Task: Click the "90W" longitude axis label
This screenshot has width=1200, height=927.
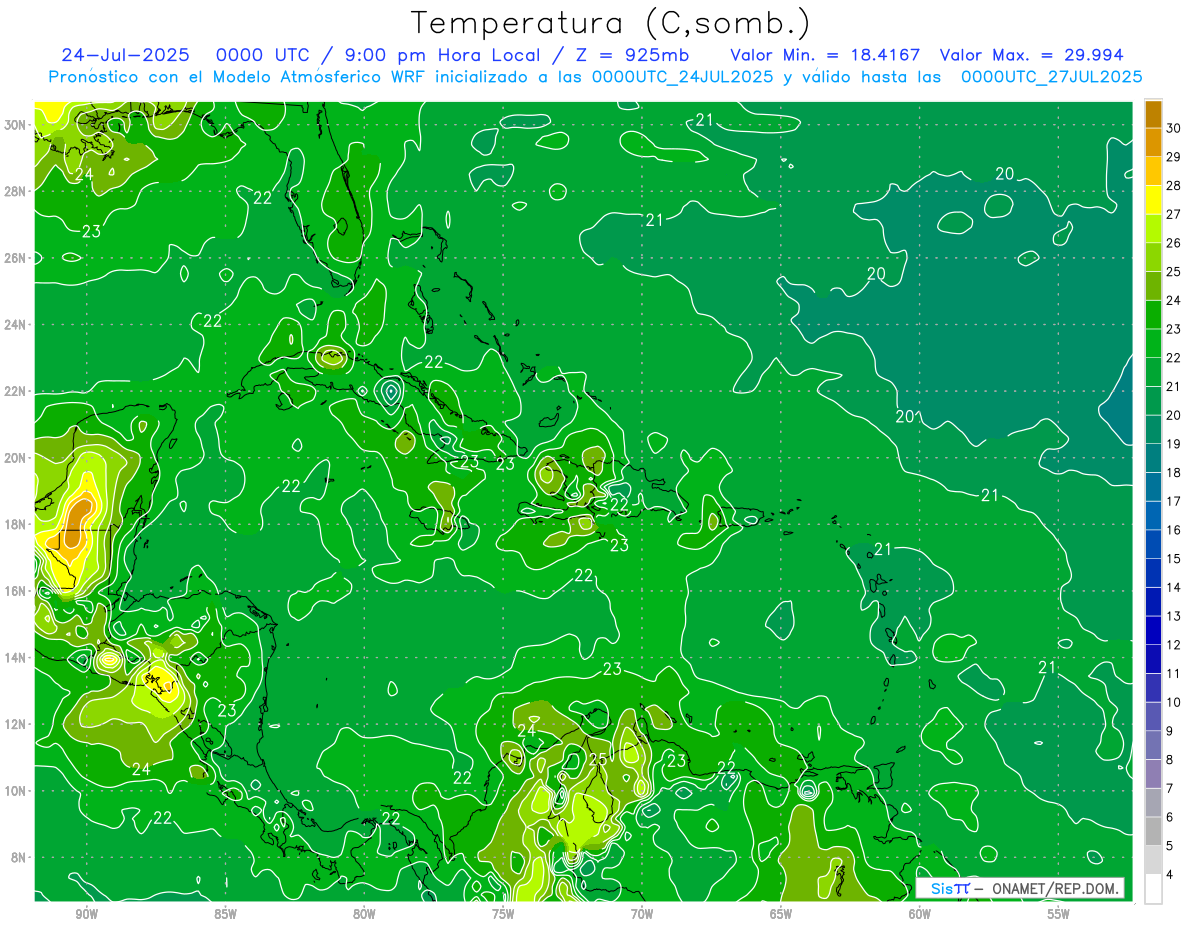Action: point(86,914)
